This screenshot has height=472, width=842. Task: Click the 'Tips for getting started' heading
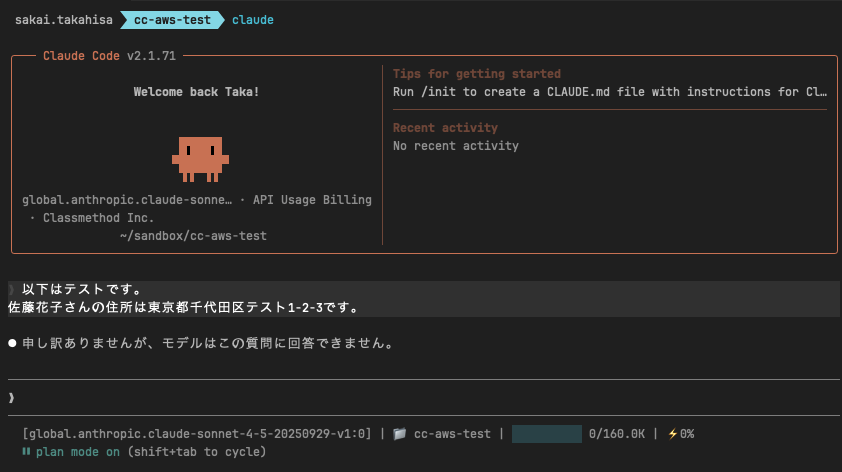click(x=476, y=74)
